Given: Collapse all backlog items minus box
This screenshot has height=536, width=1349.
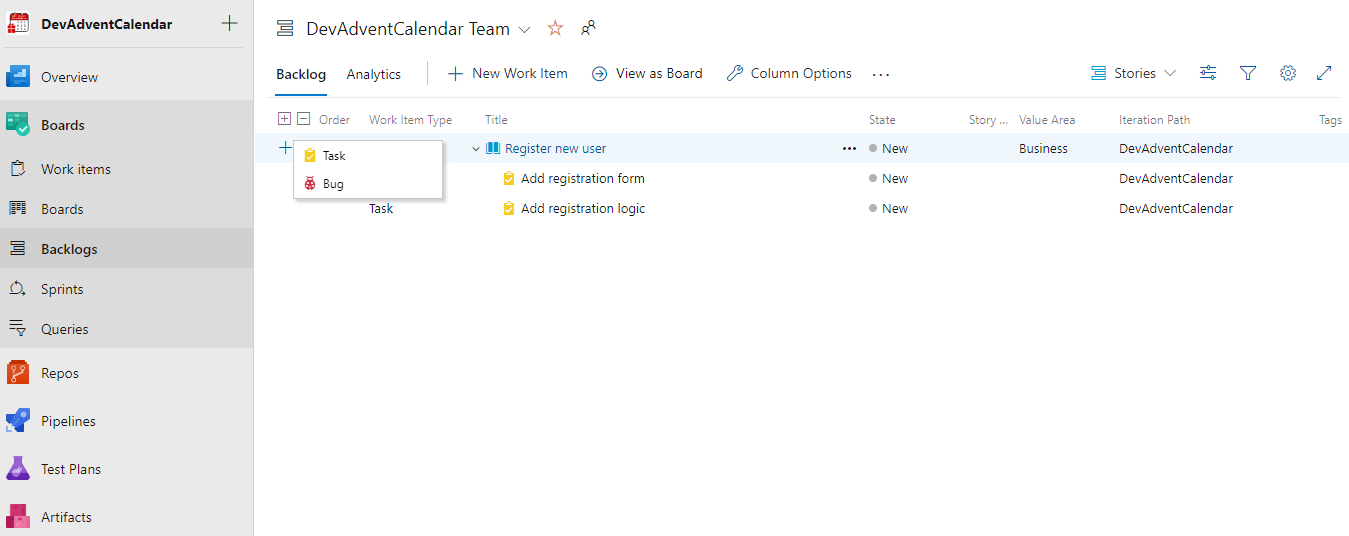Looking at the screenshot, I should [304, 119].
